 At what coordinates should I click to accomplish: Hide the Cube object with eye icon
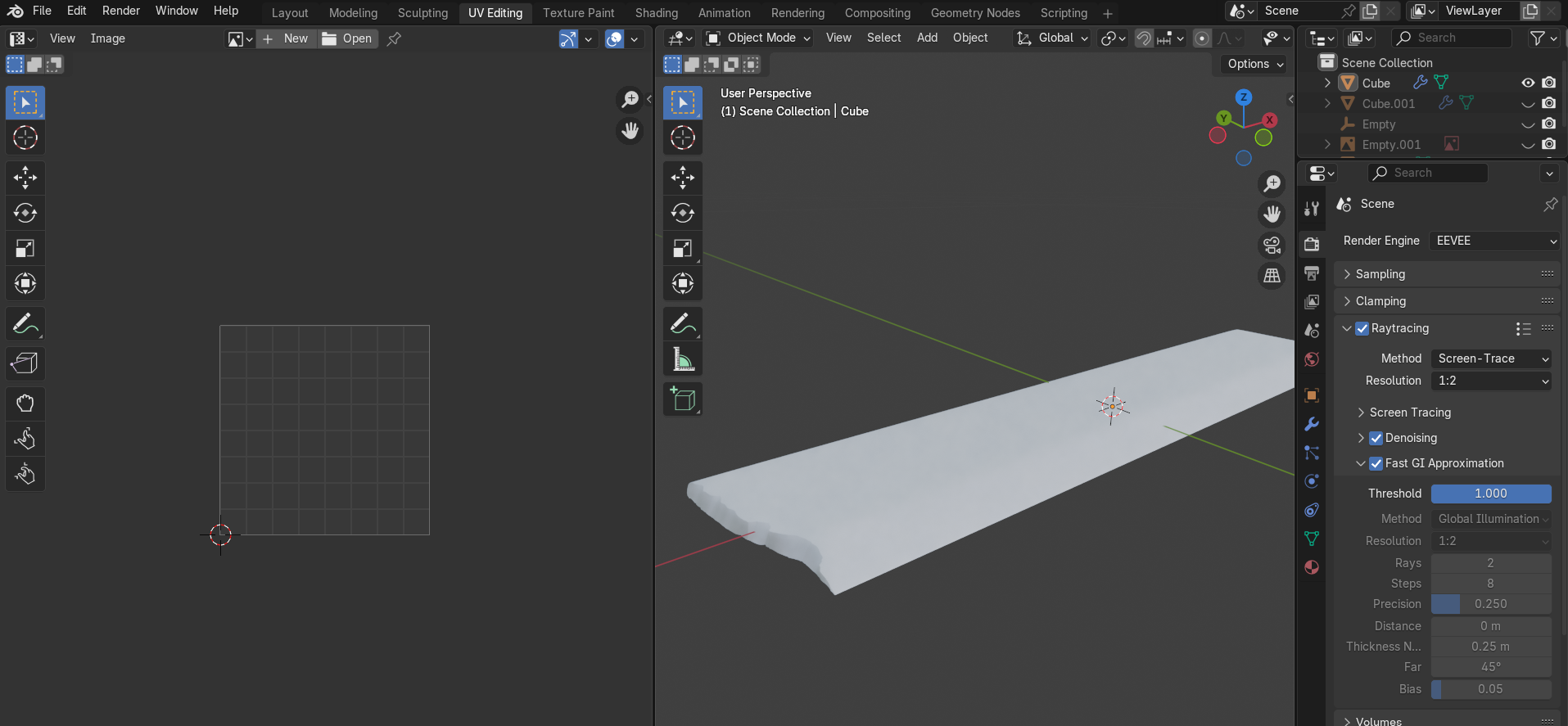[x=1528, y=83]
